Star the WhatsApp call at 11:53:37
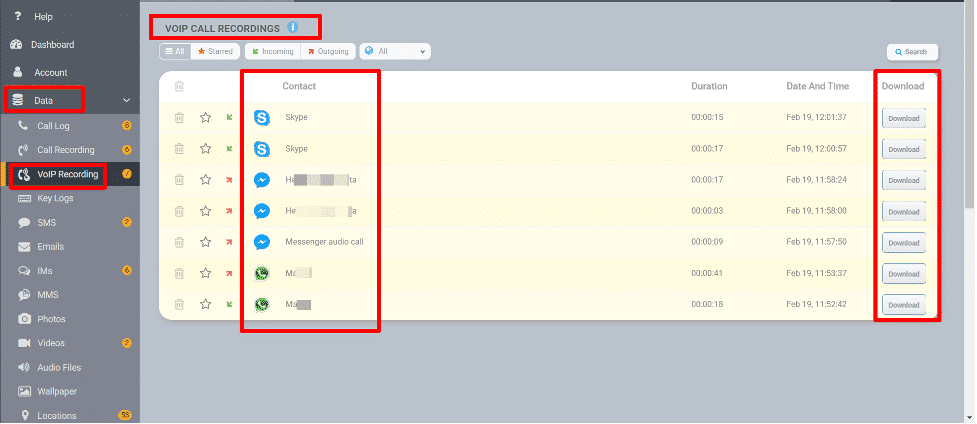 tap(206, 273)
